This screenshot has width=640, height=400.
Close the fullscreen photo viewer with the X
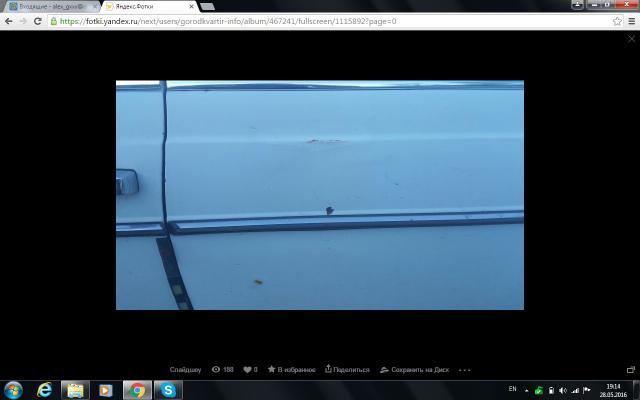[631, 39]
